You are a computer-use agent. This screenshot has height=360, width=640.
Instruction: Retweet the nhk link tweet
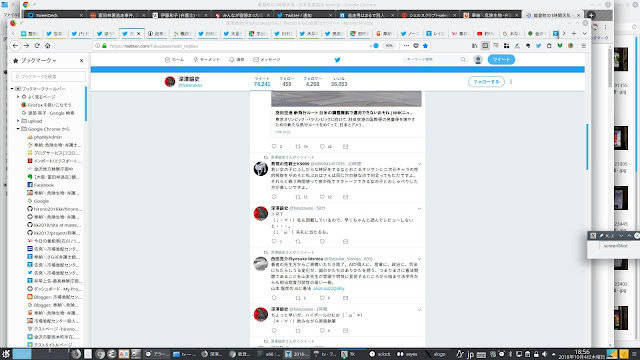tap(298, 146)
